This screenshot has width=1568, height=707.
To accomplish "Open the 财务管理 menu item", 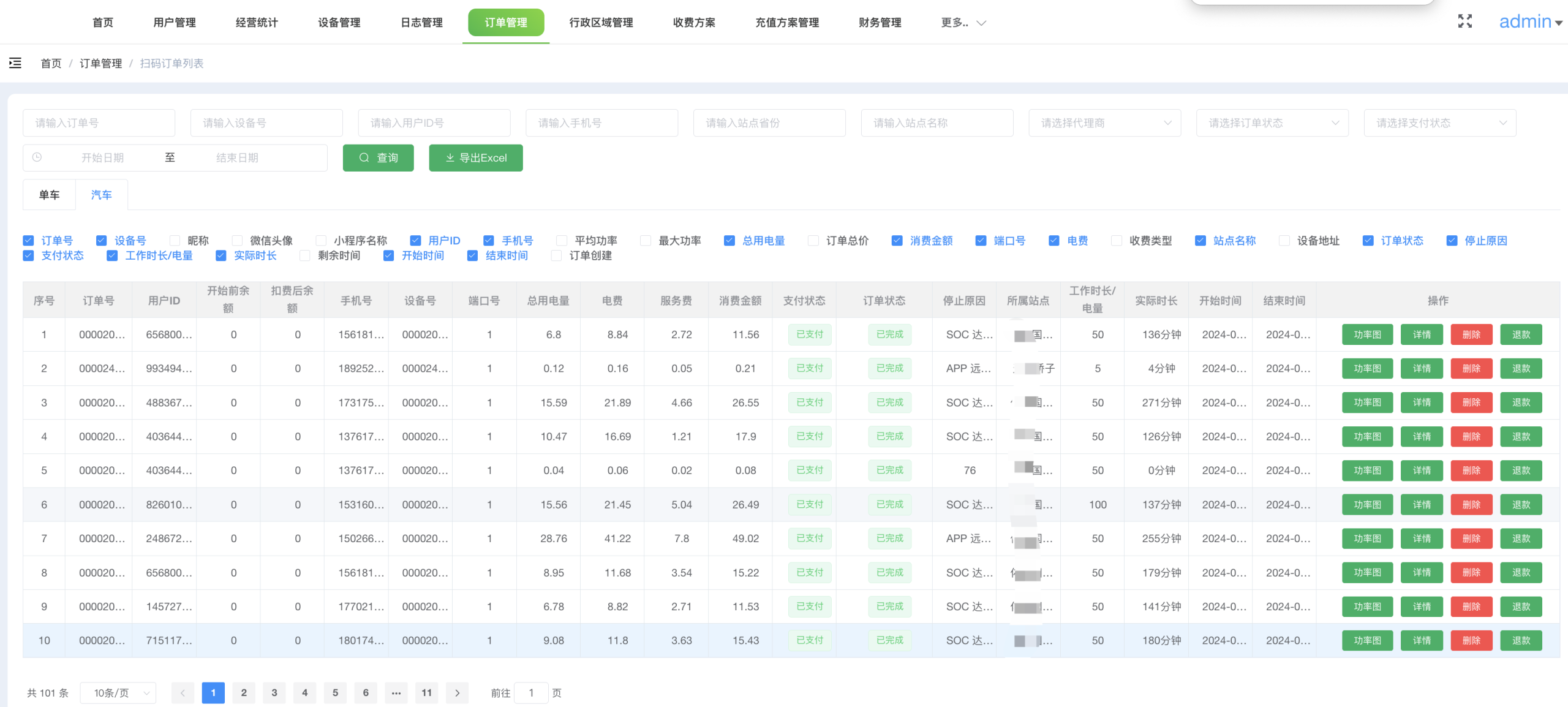I will pyautogui.click(x=880, y=23).
